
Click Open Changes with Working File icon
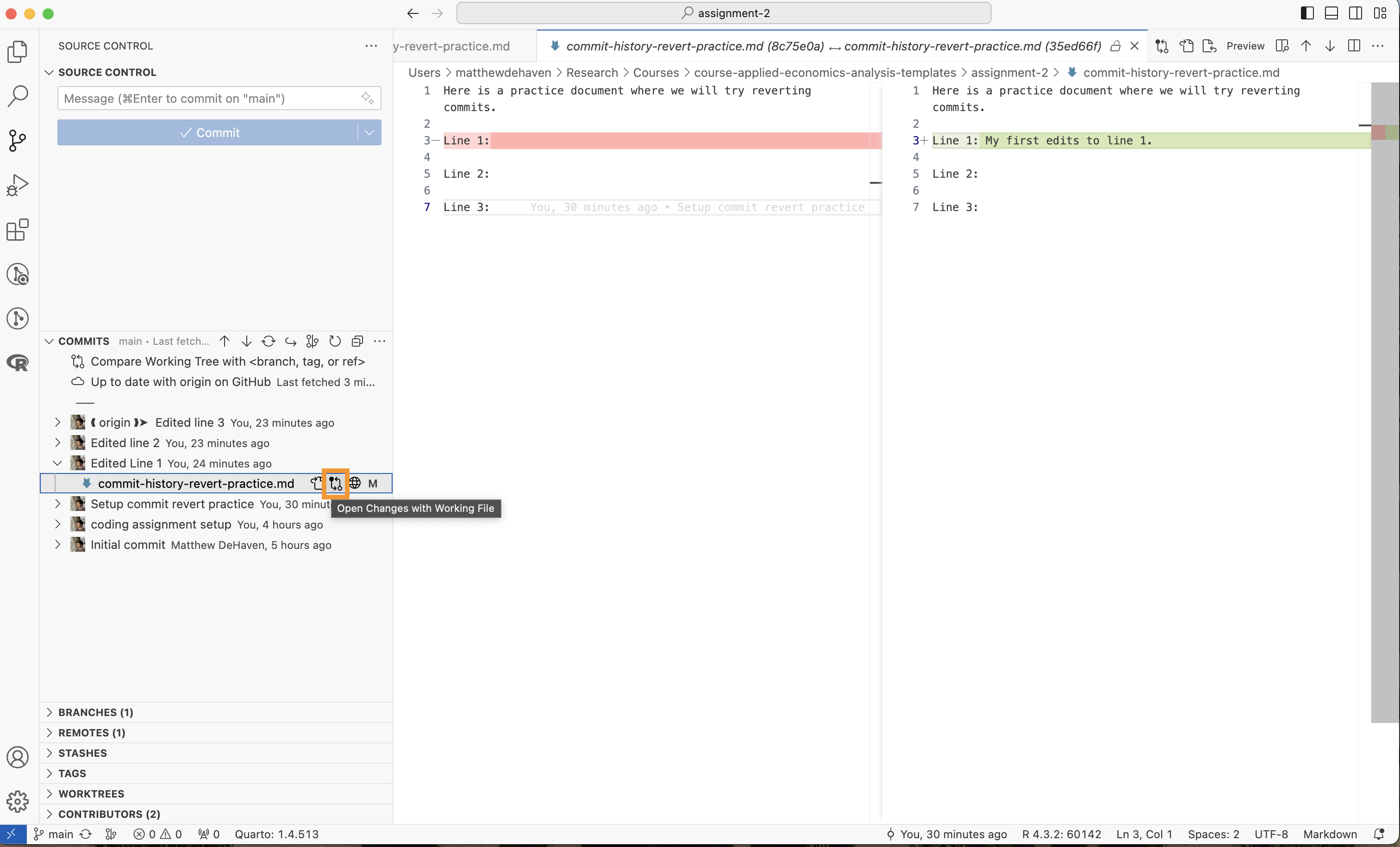(x=335, y=483)
